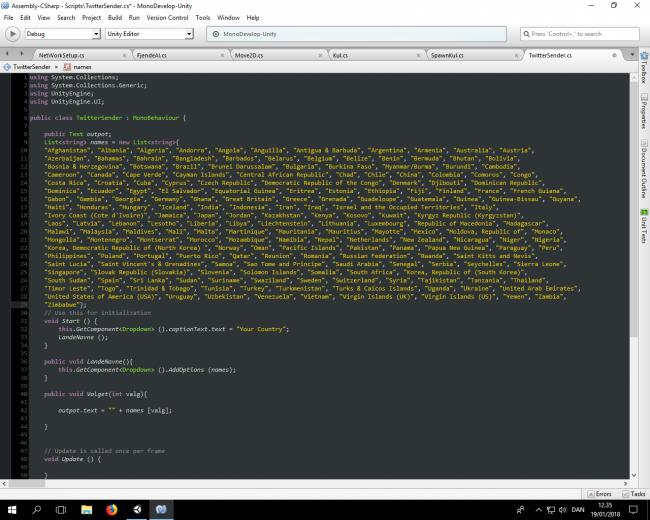Open File Explorer from the taskbar
This screenshot has height=520, width=650.
click(86, 510)
